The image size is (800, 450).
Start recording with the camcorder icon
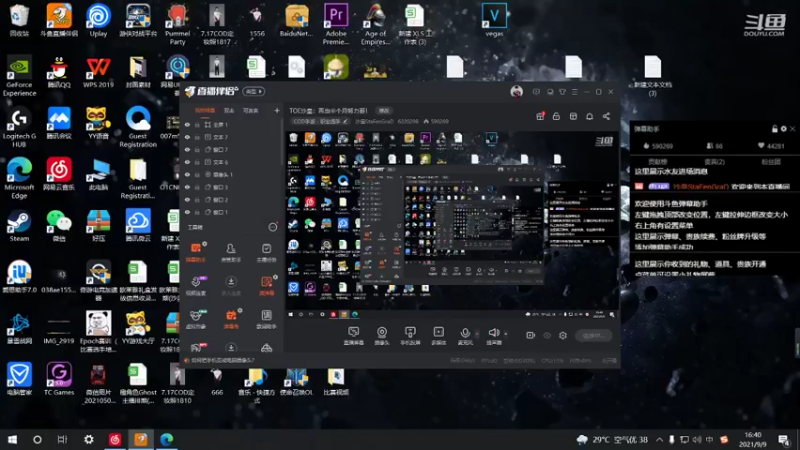(531, 335)
